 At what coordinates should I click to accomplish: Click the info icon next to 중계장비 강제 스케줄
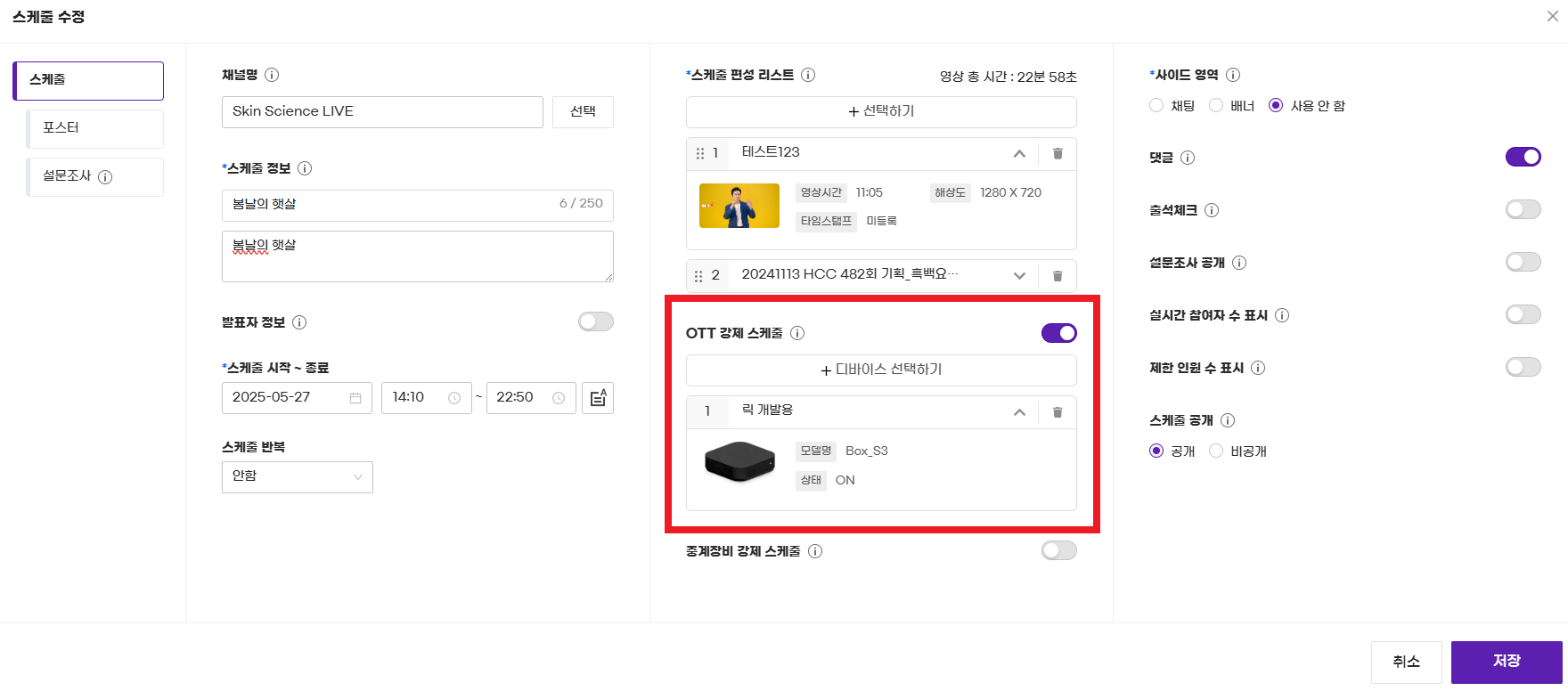point(815,551)
